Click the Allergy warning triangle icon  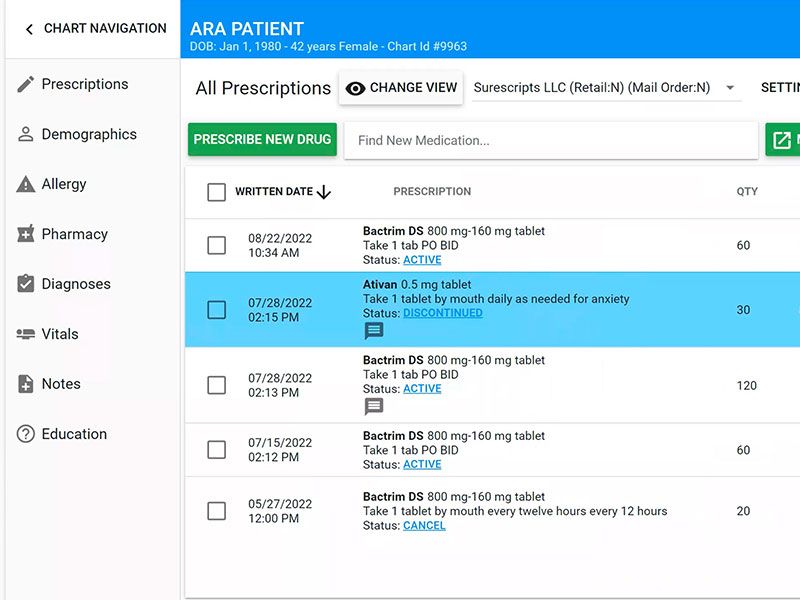tap(26, 184)
